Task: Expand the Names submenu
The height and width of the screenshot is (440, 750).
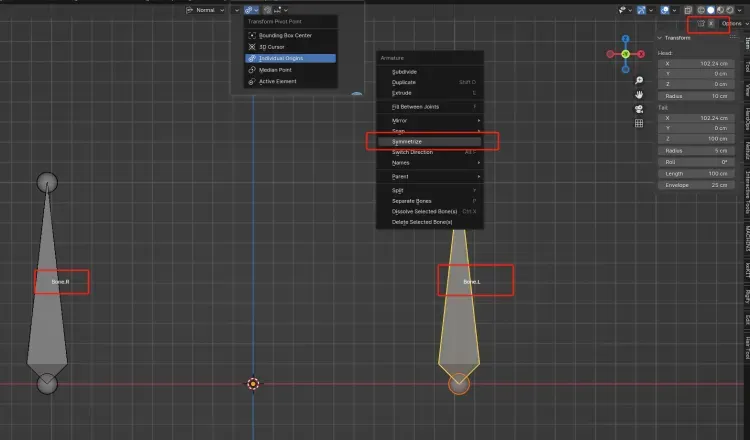Action: click(430, 163)
